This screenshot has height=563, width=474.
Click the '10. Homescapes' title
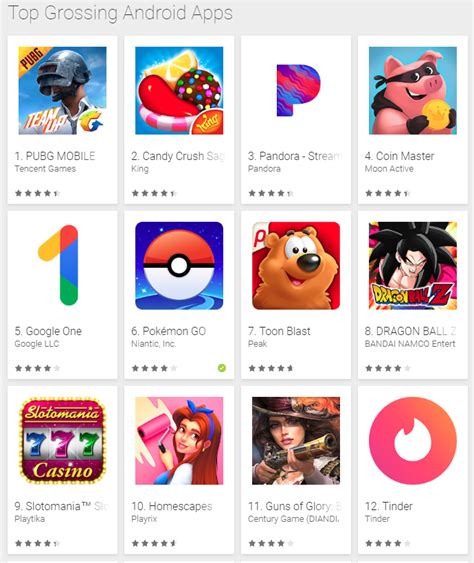pyautogui.click(x=172, y=506)
